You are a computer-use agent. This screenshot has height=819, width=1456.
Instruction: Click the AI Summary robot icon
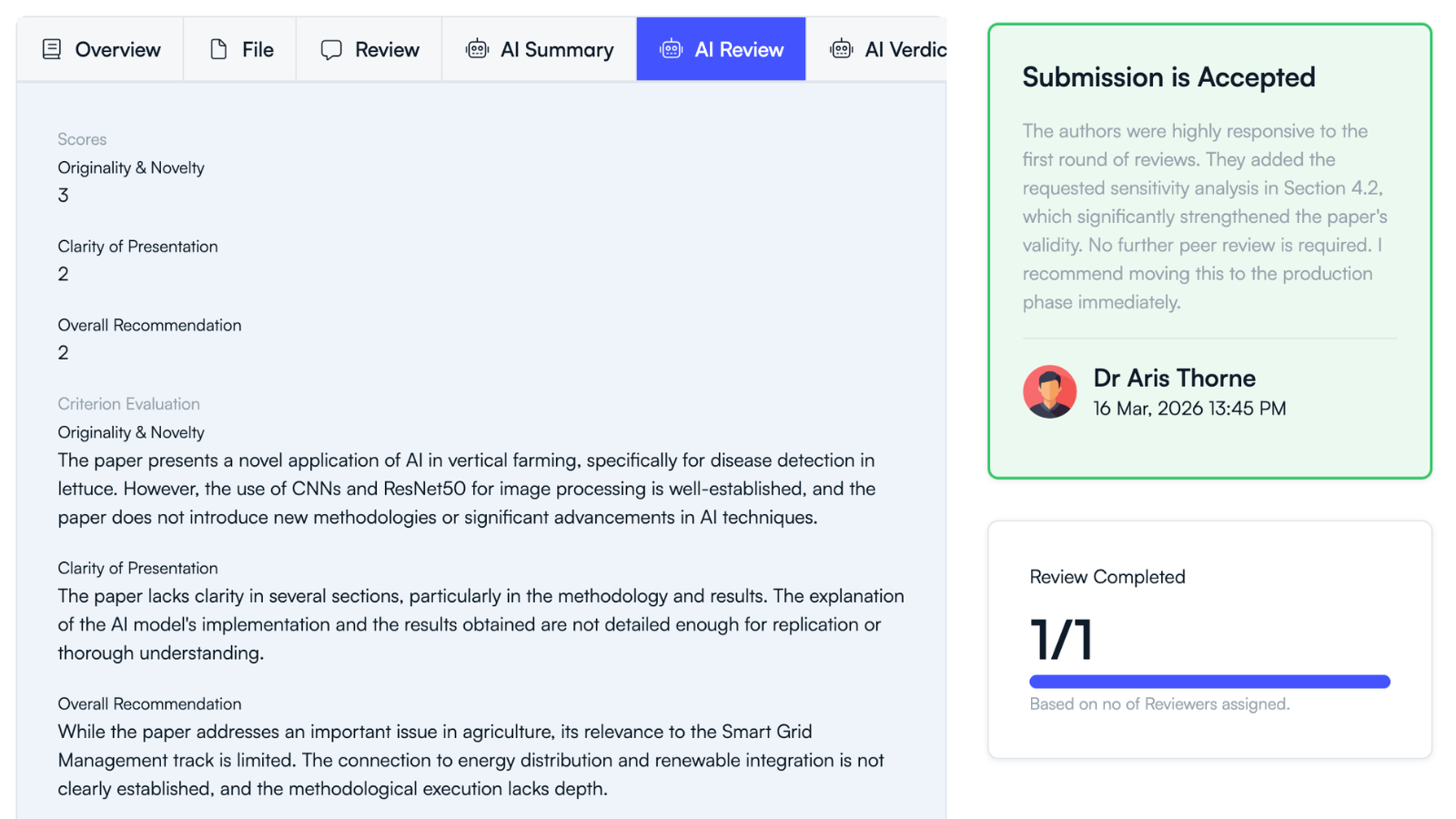click(x=477, y=49)
